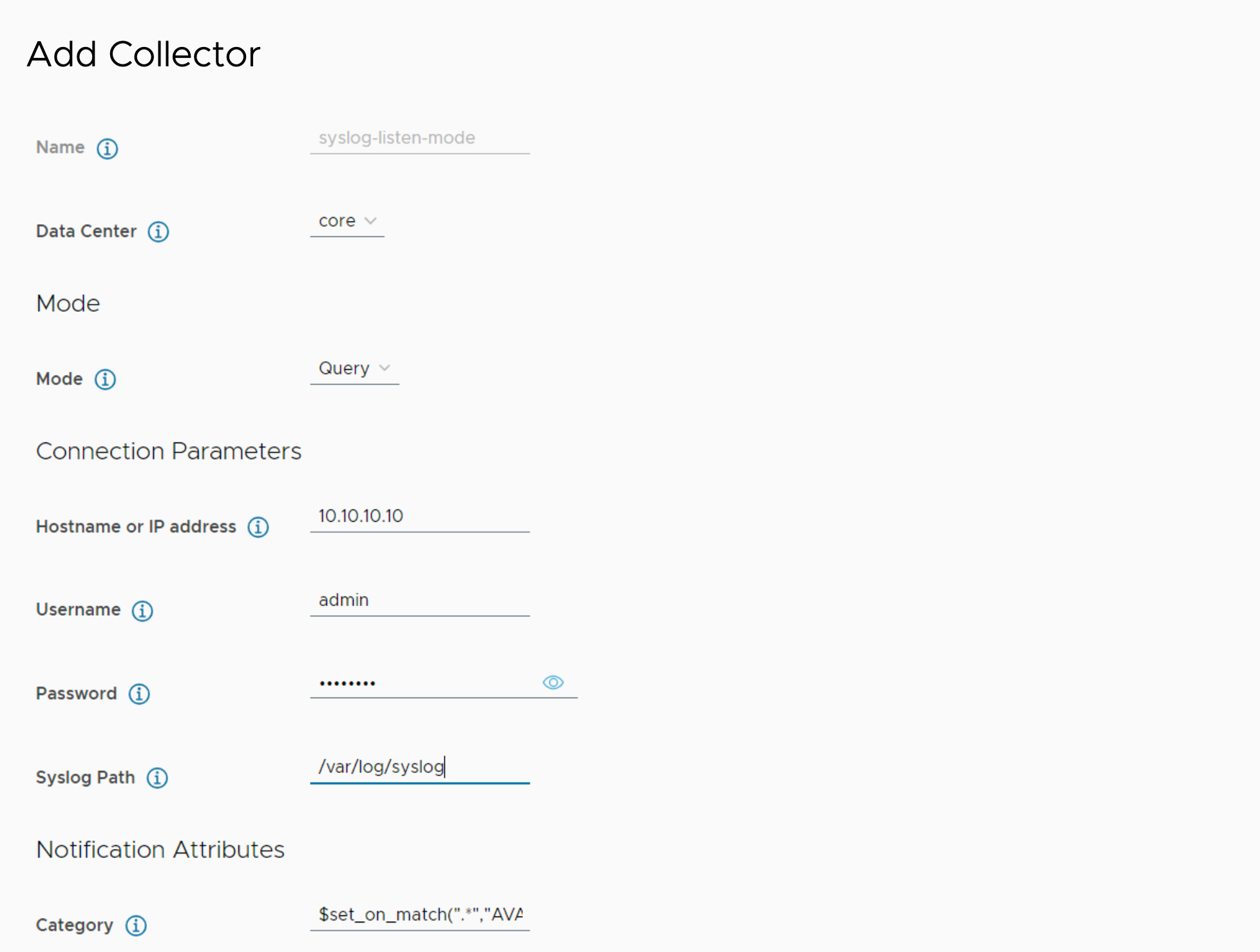Click the syslog-listen-mode Name field

point(419,138)
